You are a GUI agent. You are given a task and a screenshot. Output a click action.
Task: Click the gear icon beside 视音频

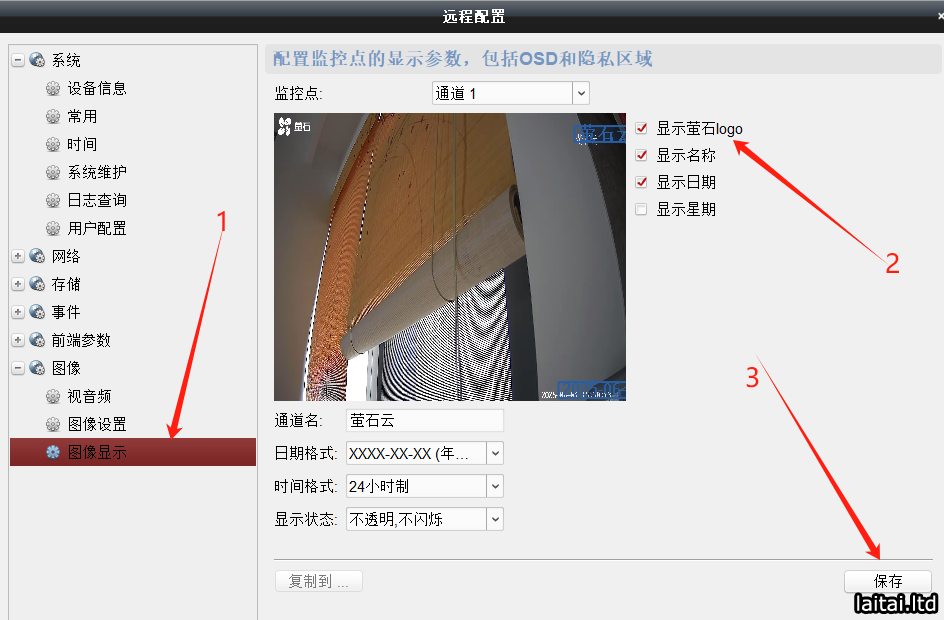pyautogui.click(x=53, y=396)
